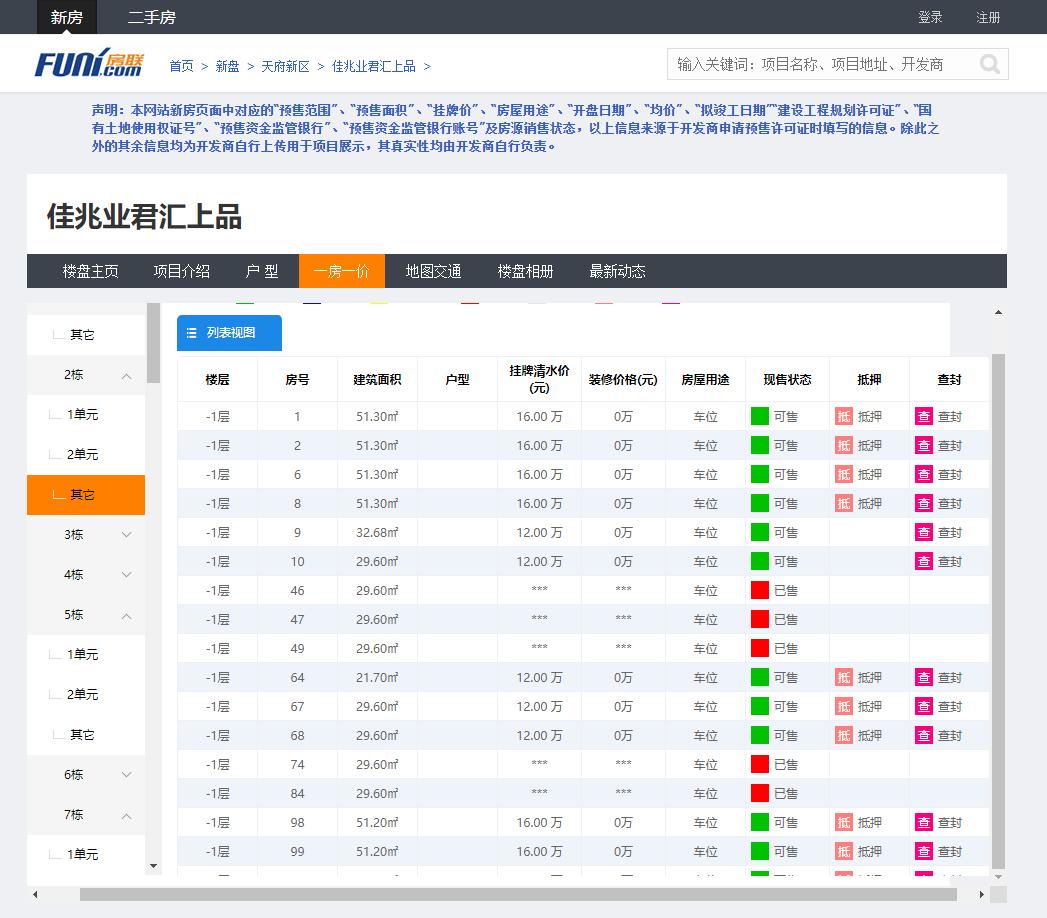Click seizure icon for room 99

pos(924,852)
